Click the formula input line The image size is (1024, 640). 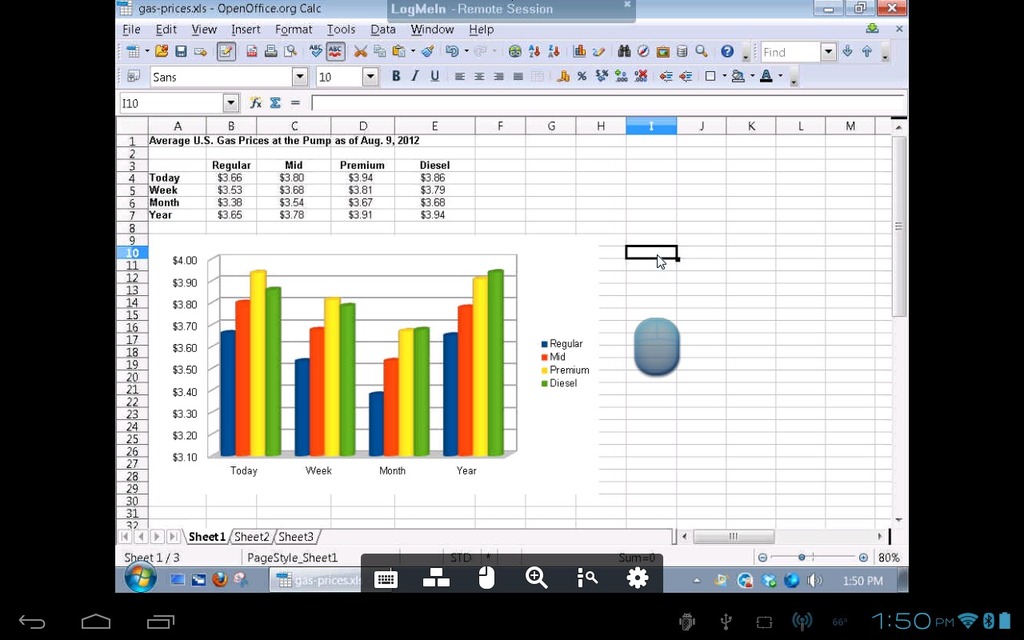click(x=609, y=103)
